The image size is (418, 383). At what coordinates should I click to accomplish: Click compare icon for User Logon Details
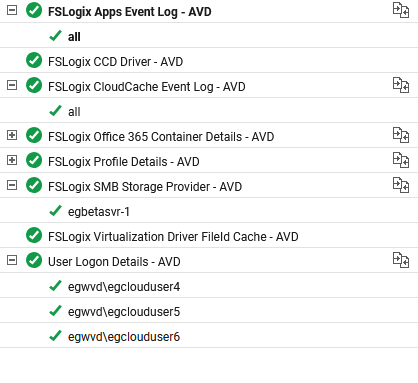point(401,260)
